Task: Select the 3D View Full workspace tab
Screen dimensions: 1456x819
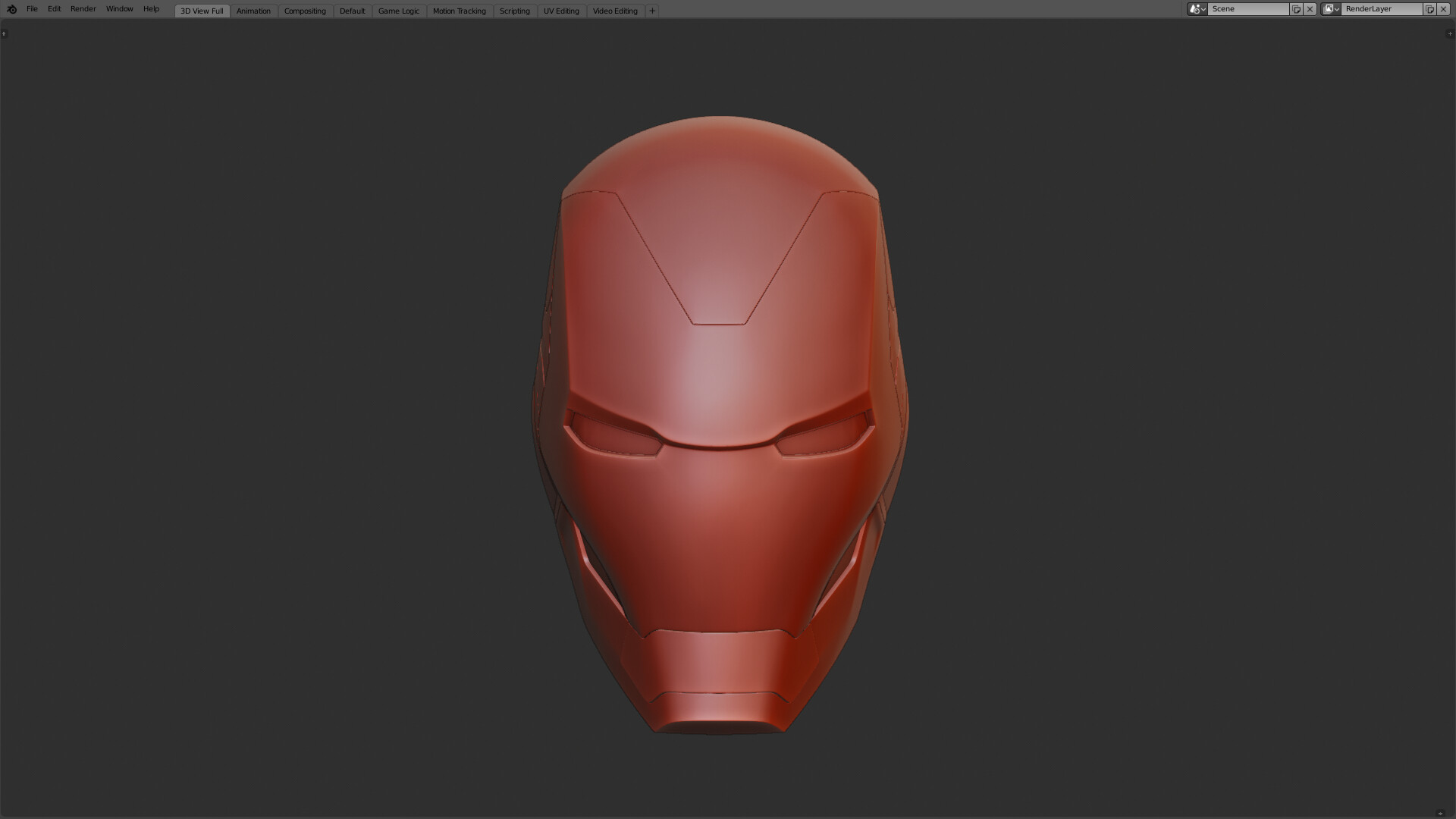Action: [x=202, y=11]
